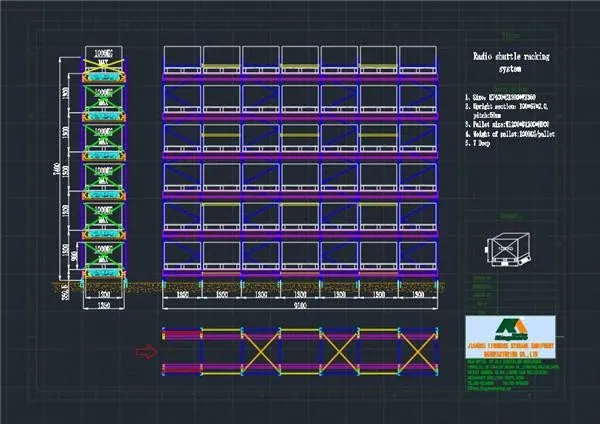Select the '3. Pallet size' specification line
Screen dimensions: 600x424
(507, 124)
